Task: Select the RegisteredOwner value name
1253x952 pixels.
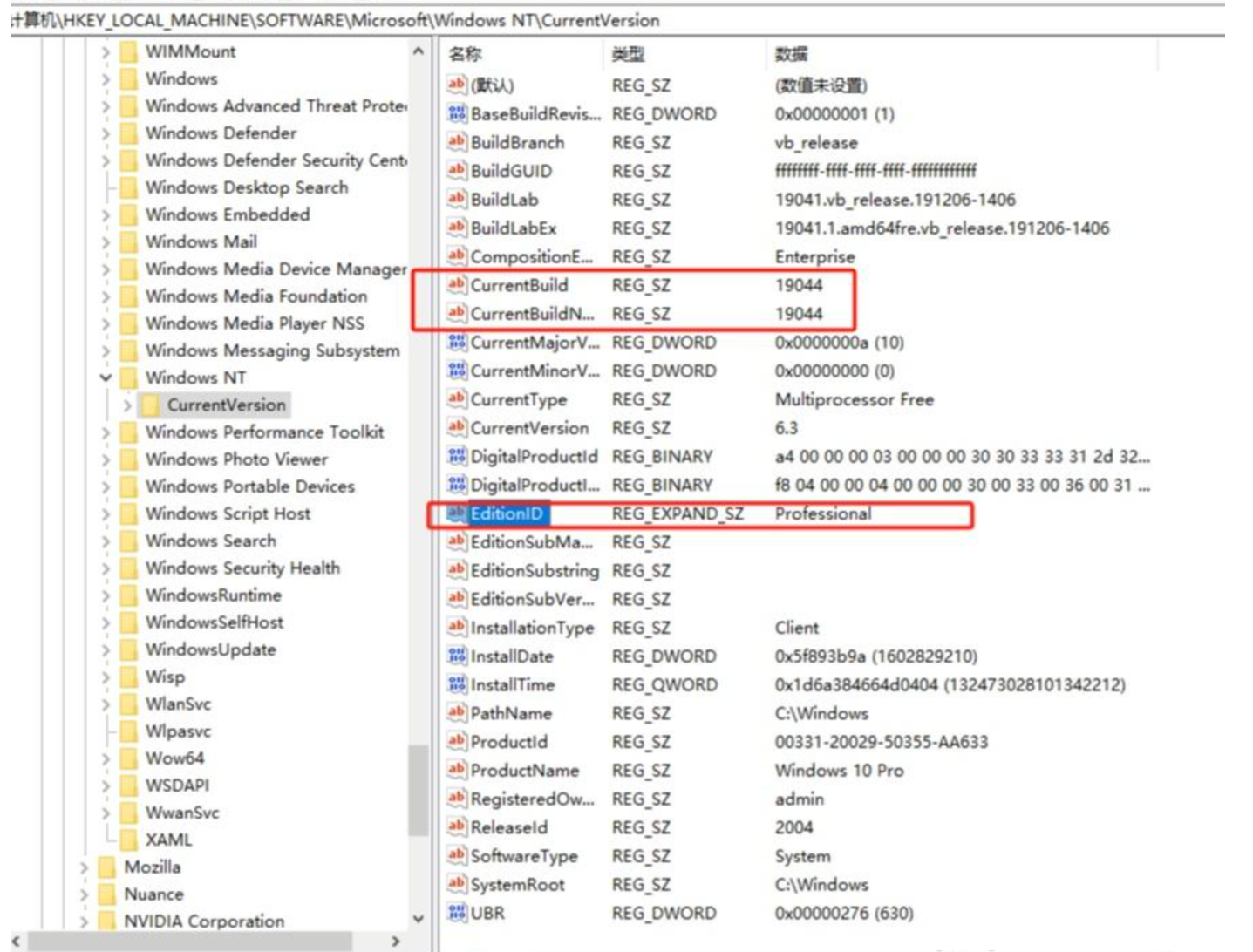Action: [532, 799]
